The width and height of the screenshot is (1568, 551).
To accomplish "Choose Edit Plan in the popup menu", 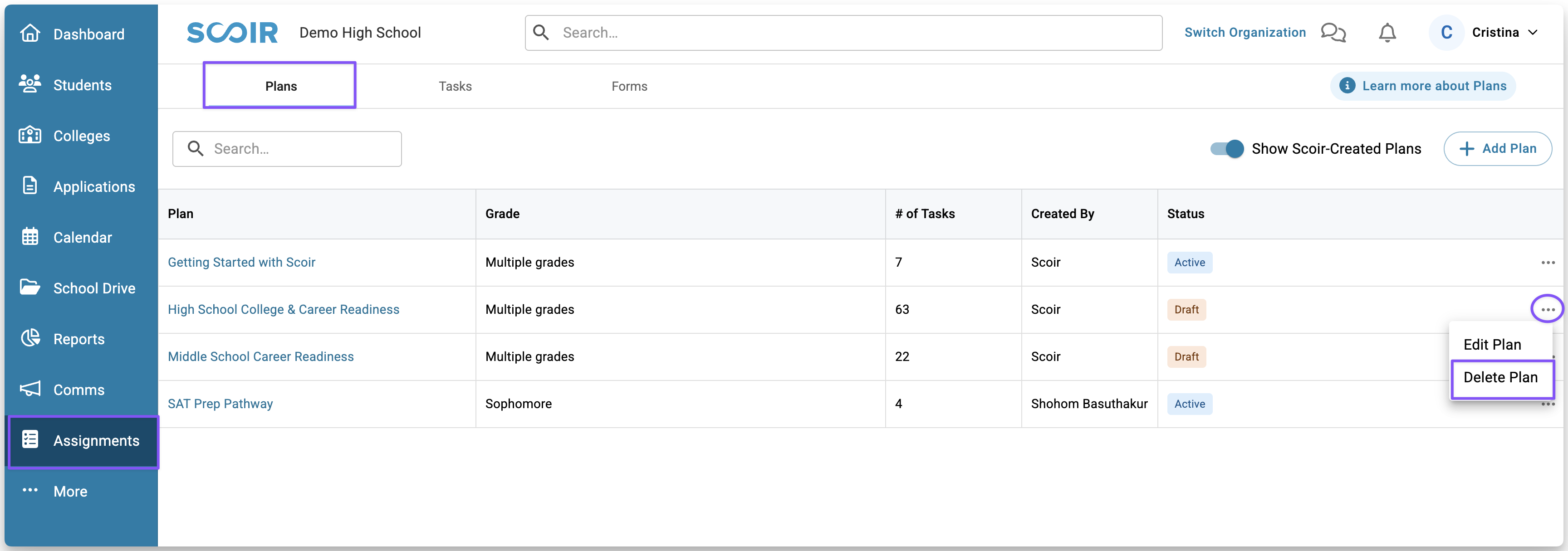I will click(x=1492, y=345).
